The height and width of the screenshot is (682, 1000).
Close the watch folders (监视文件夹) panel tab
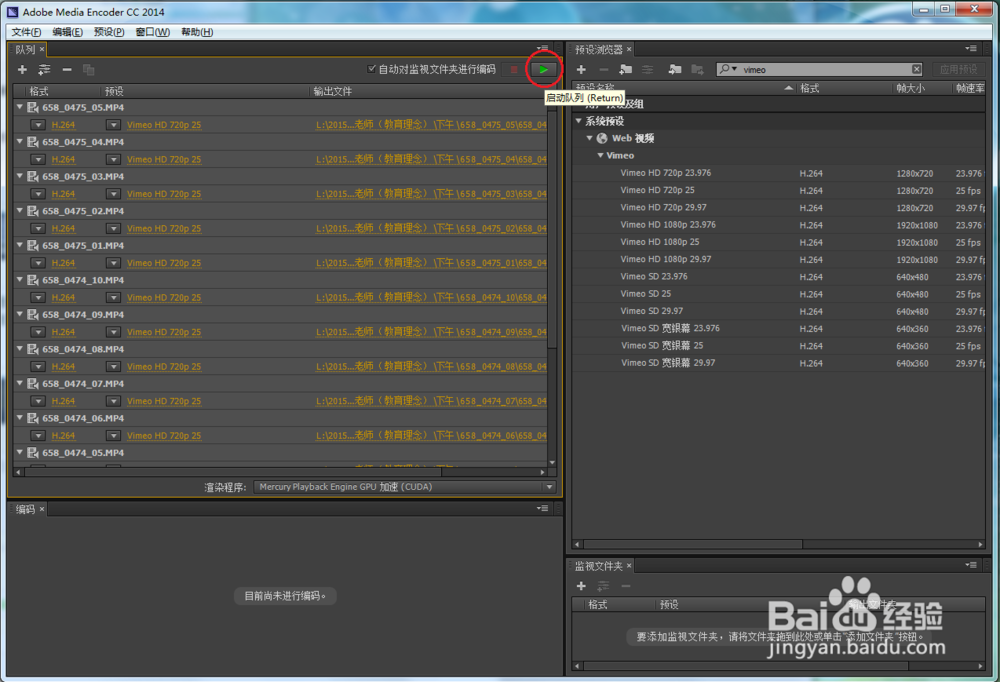629,566
